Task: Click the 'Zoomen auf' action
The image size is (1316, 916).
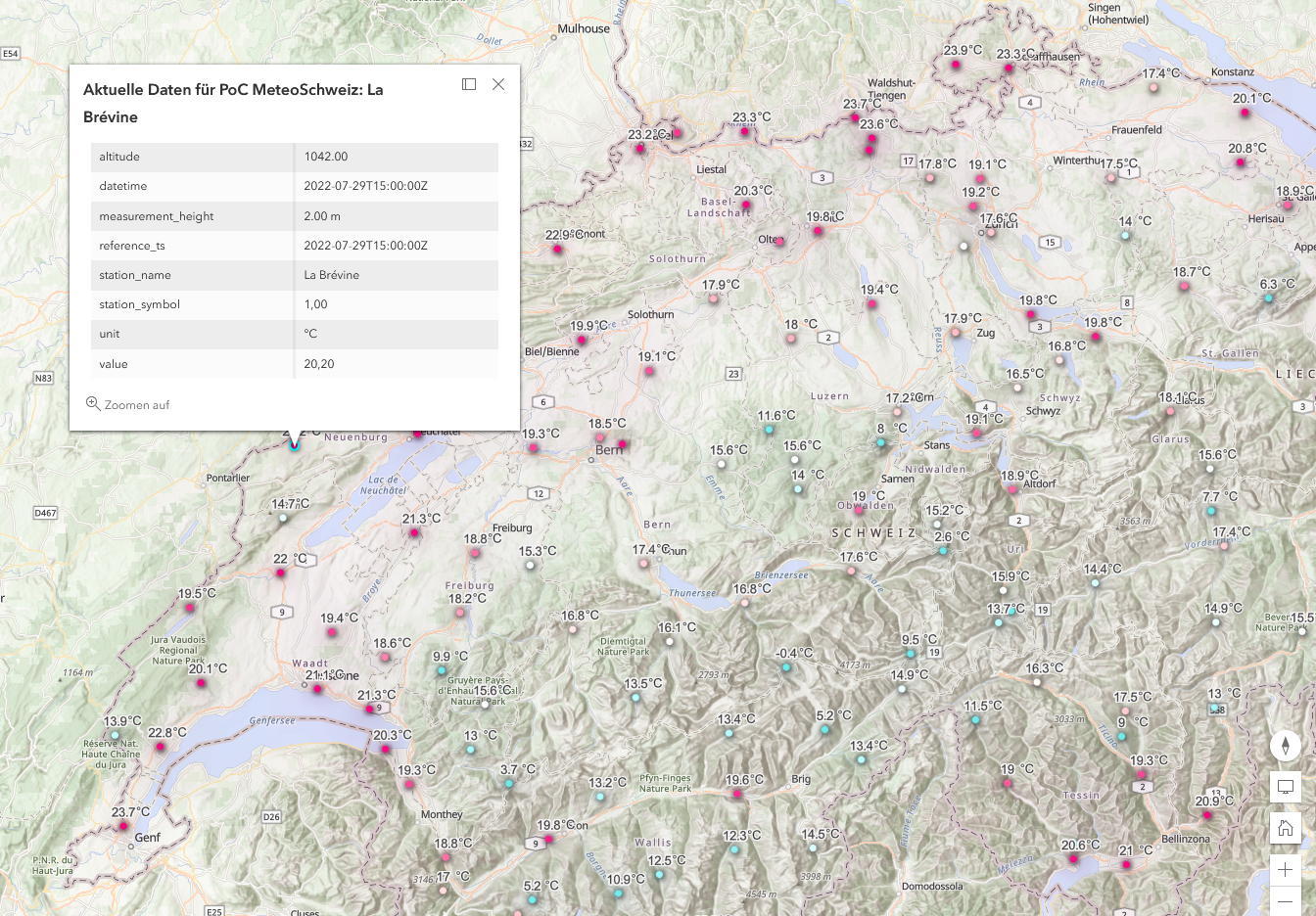Action: tap(128, 404)
